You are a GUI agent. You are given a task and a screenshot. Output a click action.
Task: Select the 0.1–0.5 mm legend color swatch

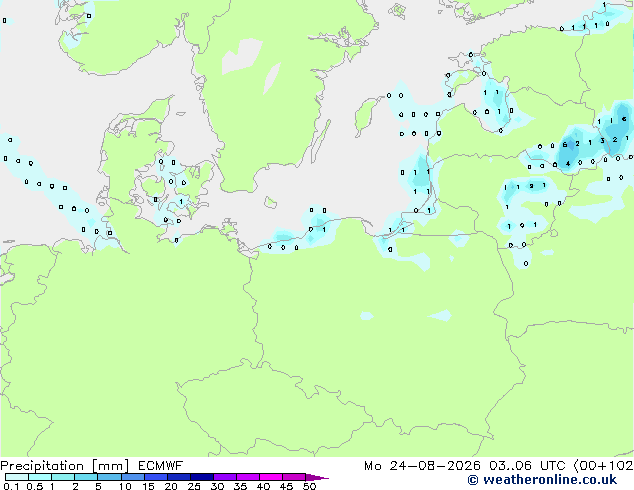[17, 477]
